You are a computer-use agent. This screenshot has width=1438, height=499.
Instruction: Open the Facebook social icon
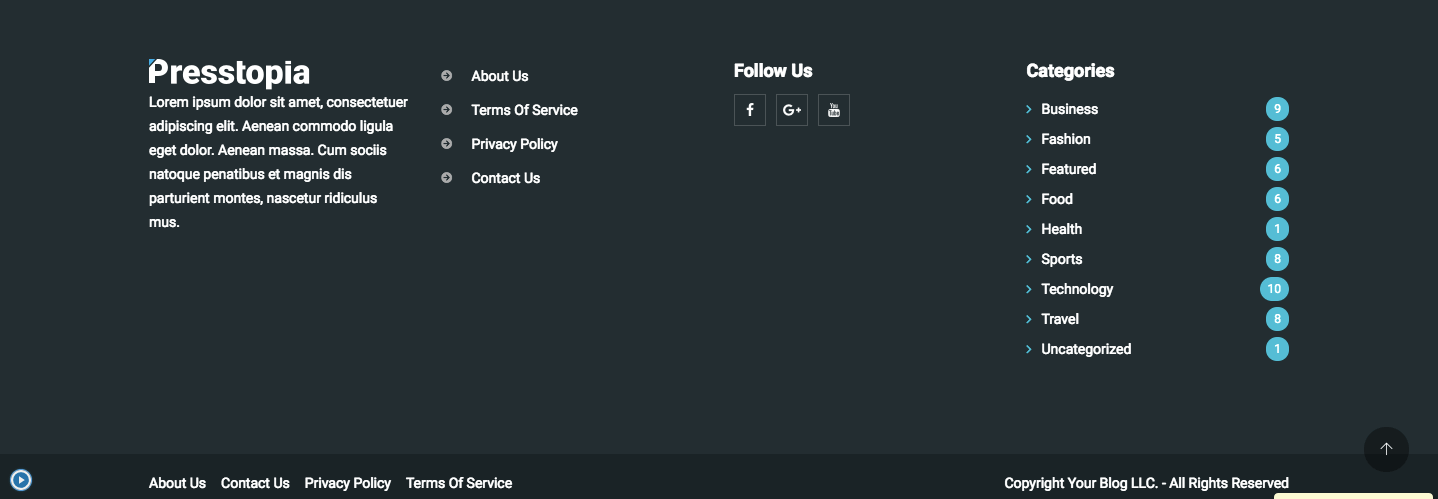(749, 110)
